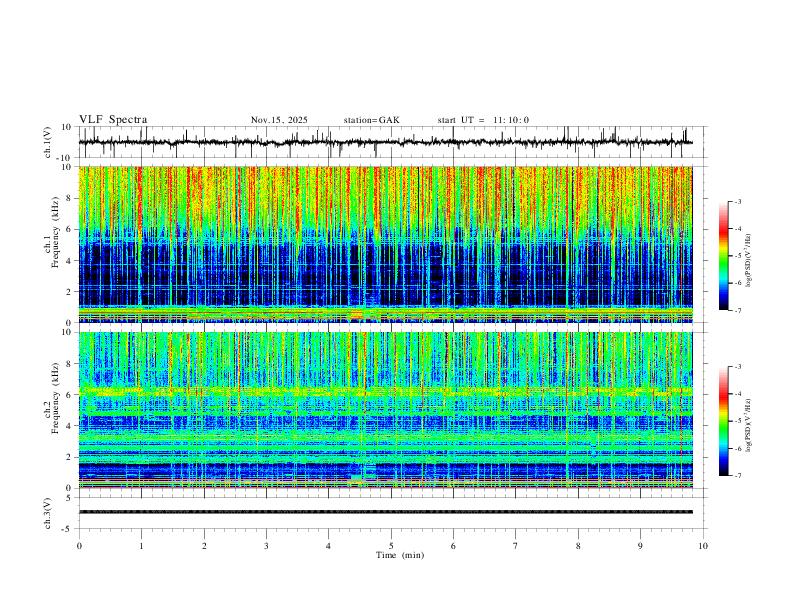Click time axis tick label "5"

tap(391, 546)
